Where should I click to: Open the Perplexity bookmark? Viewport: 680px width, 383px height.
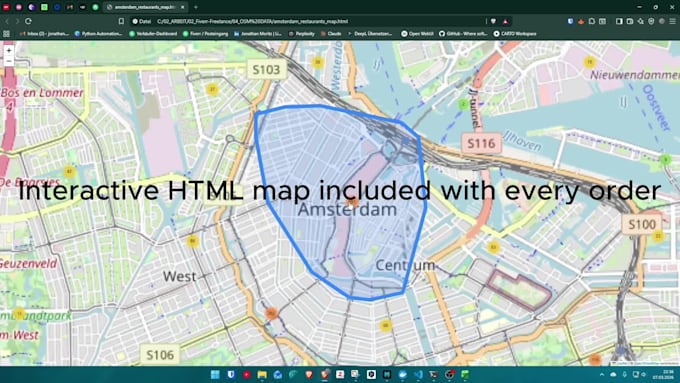tap(302, 33)
